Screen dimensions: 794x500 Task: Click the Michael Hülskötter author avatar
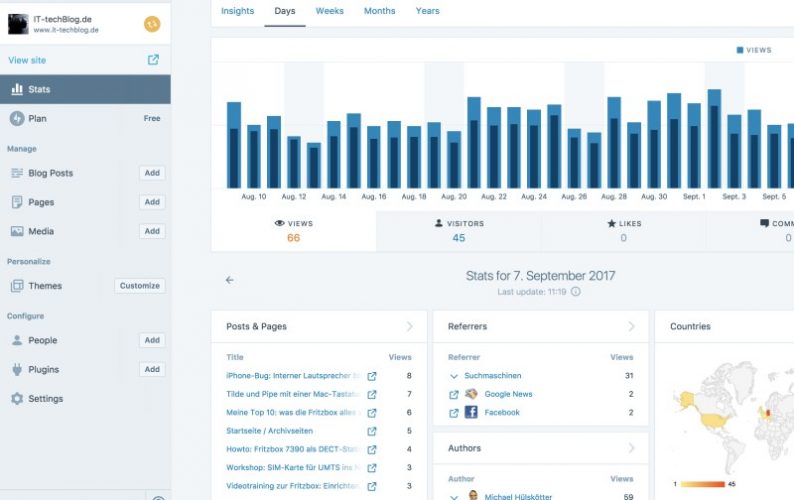(x=473, y=495)
